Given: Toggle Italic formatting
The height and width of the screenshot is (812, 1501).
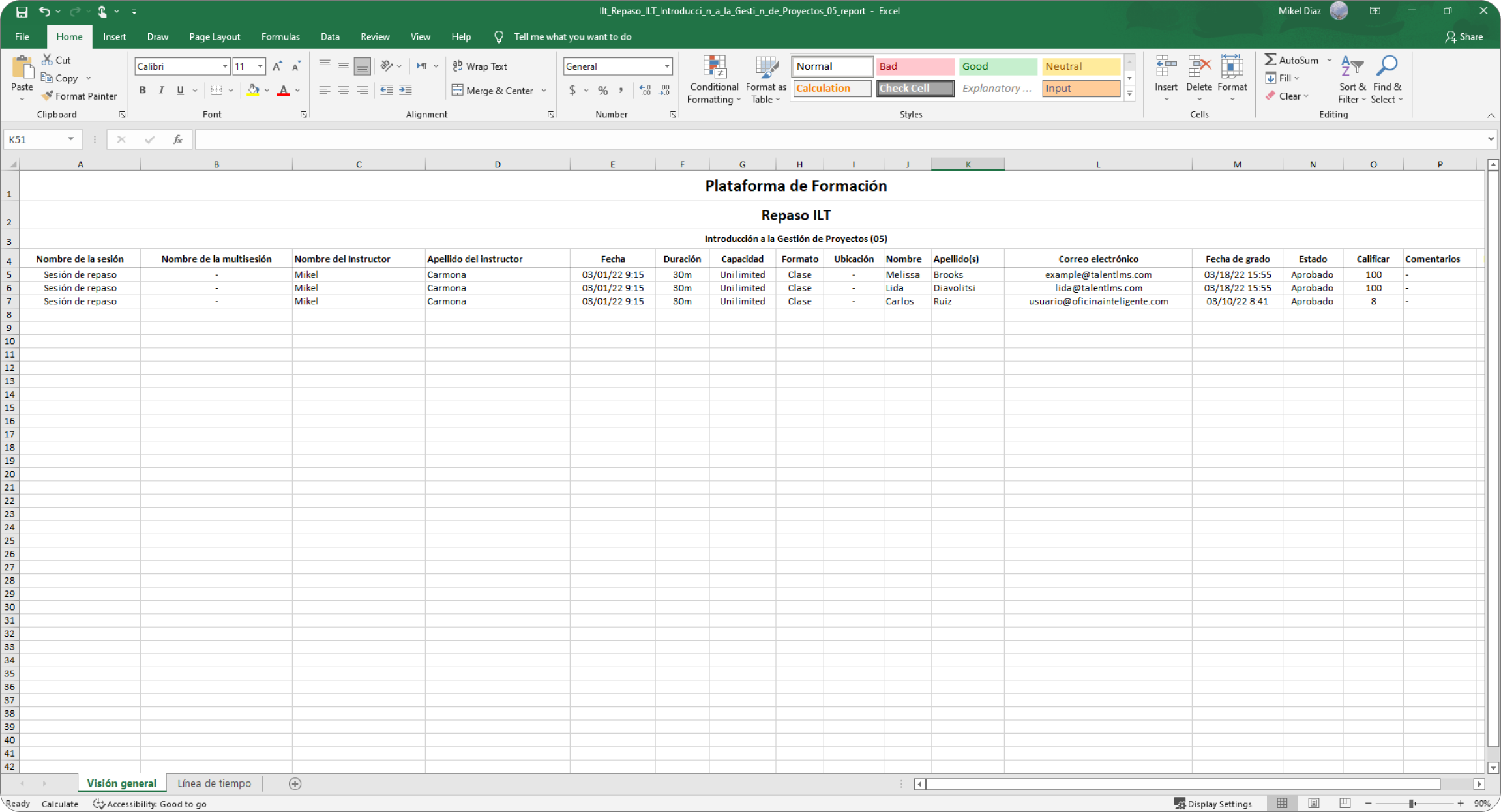Looking at the screenshot, I should tap(161, 90).
